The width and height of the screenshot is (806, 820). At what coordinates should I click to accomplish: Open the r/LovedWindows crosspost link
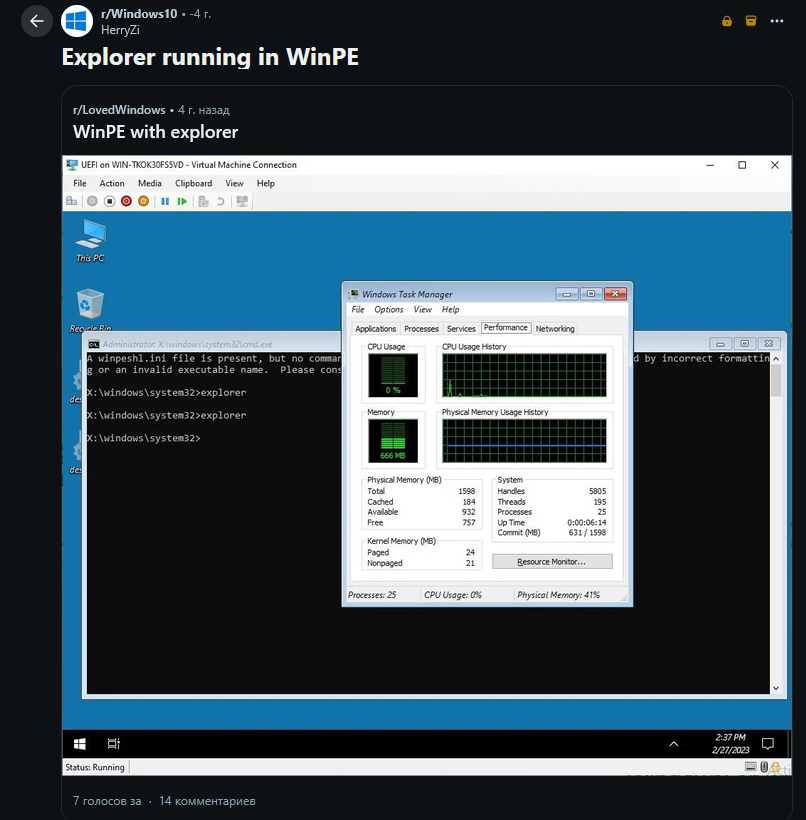point(119,110)
